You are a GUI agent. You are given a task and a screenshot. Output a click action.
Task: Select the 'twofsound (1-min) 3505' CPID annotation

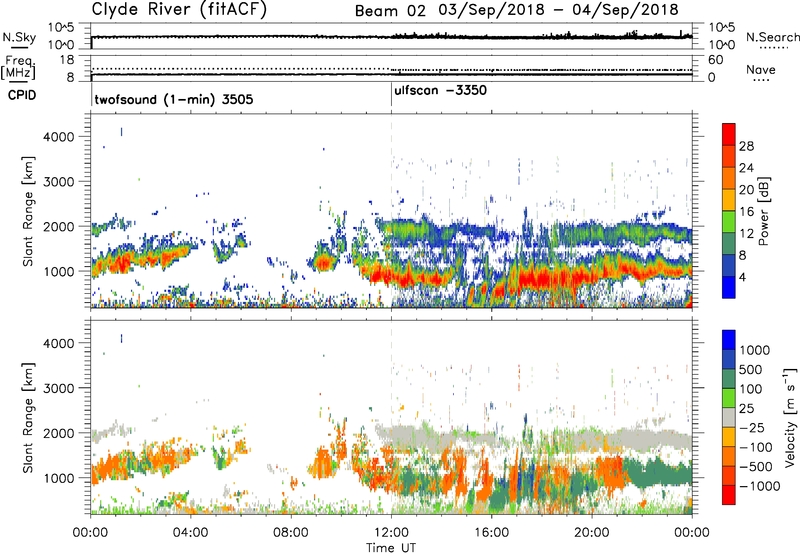173,99
